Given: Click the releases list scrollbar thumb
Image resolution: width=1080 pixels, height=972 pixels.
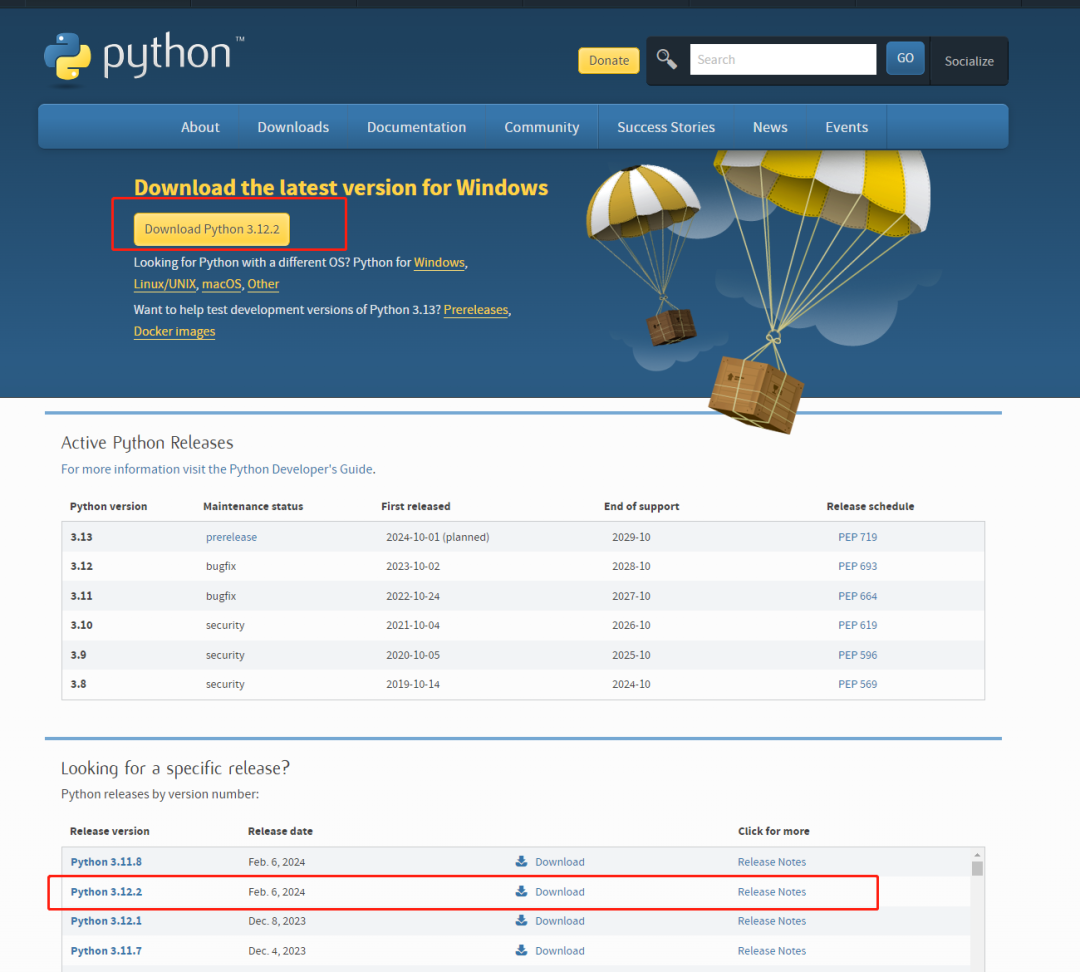Looking at the screenshot, I should click(x=977, y=868).
